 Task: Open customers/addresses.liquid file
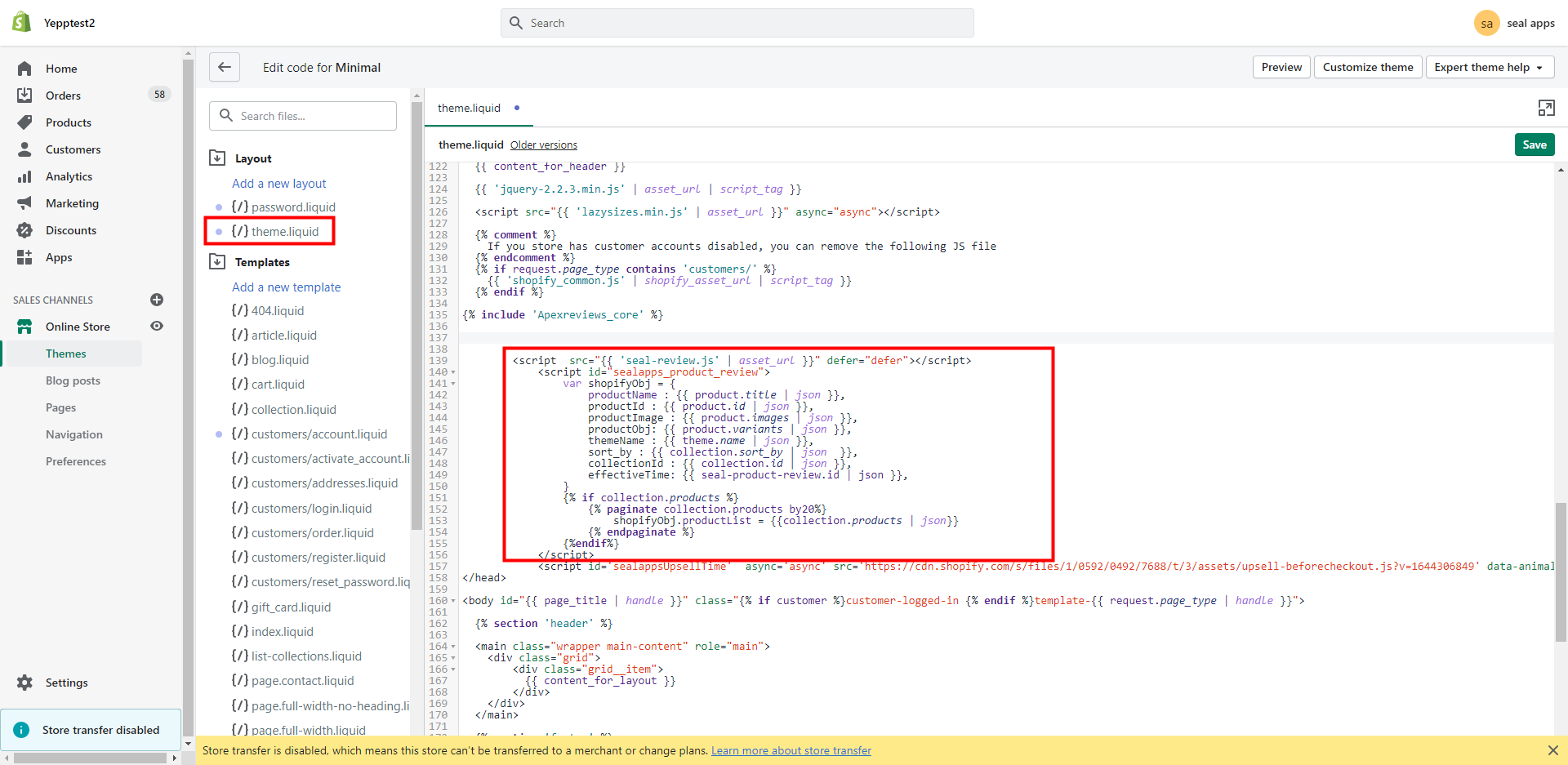click(314, 483)
